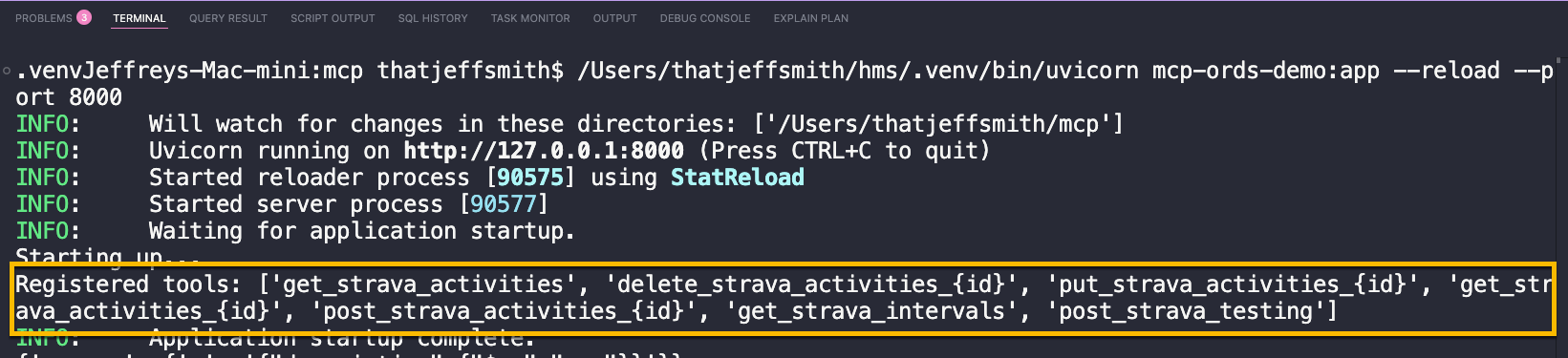The image size is (1568, 358).
Task: Click the StatReload text in the terminal
Action: point(738,178)
